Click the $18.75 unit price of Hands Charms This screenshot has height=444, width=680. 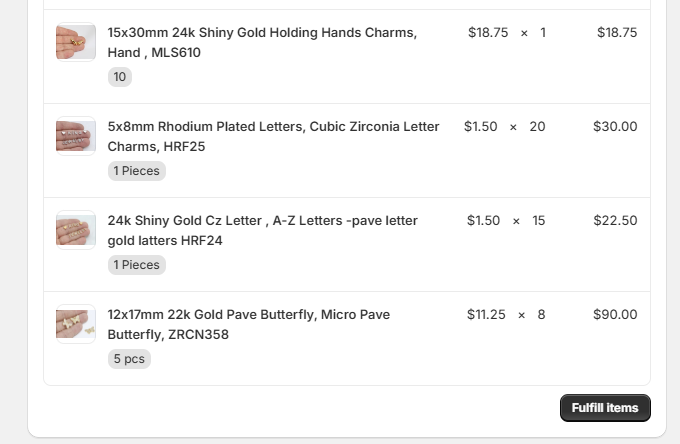point(487,32)
